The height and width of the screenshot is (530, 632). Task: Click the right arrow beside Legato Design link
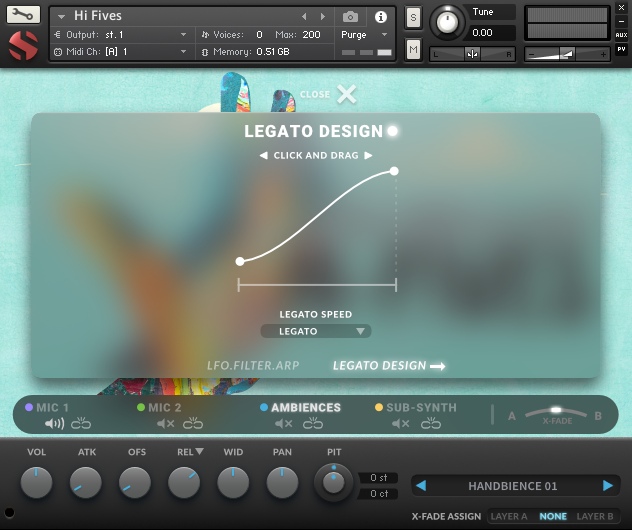pyautogui.click(x=438, y=366)
